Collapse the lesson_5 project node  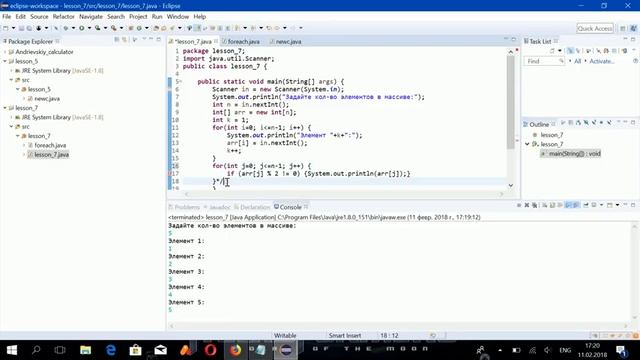tap(5, 61)
